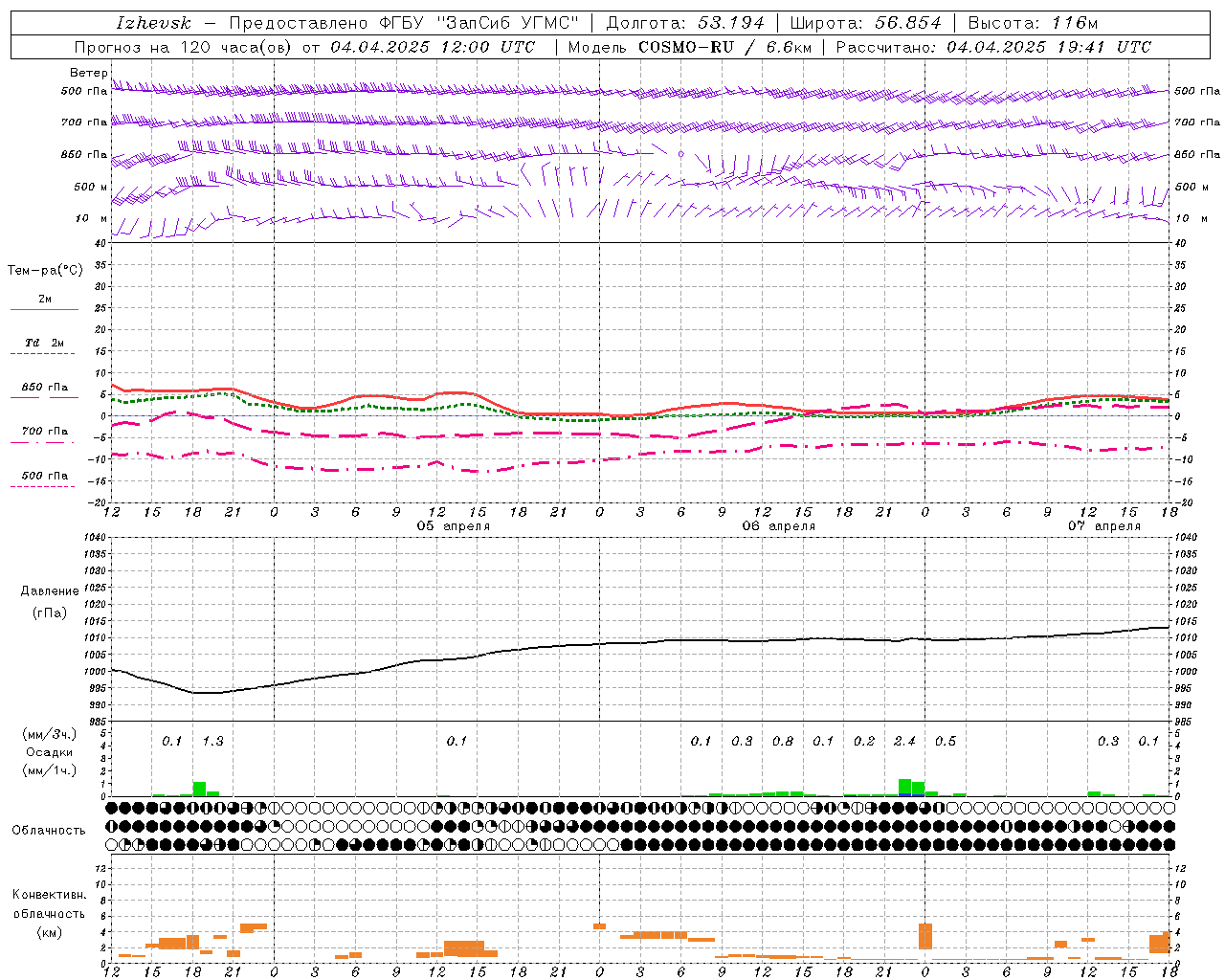Select the 0.5 precipitation total
The image size is (1225, 980).
click(945, 741)
